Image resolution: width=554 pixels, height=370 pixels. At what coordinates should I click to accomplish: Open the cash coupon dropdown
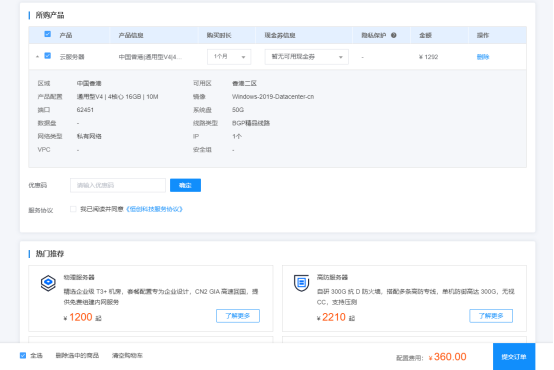(x=307, y=57)
